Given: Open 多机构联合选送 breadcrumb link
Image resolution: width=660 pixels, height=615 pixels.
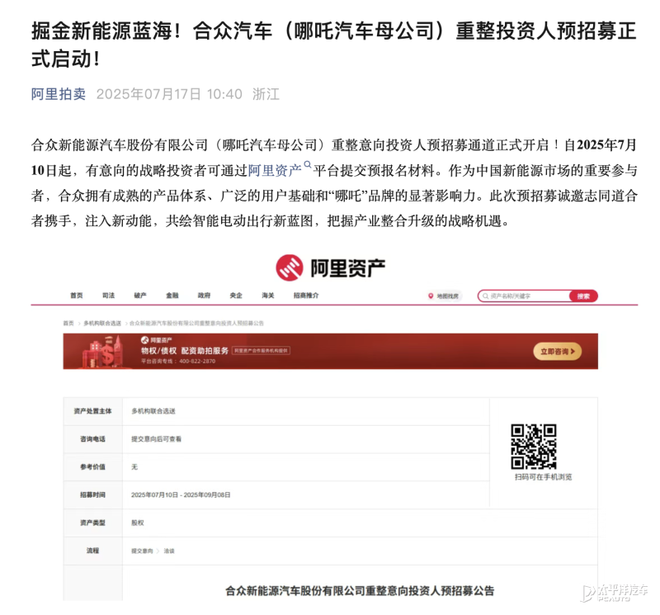Looking at the screenshot, I should (x=102, y=323).
